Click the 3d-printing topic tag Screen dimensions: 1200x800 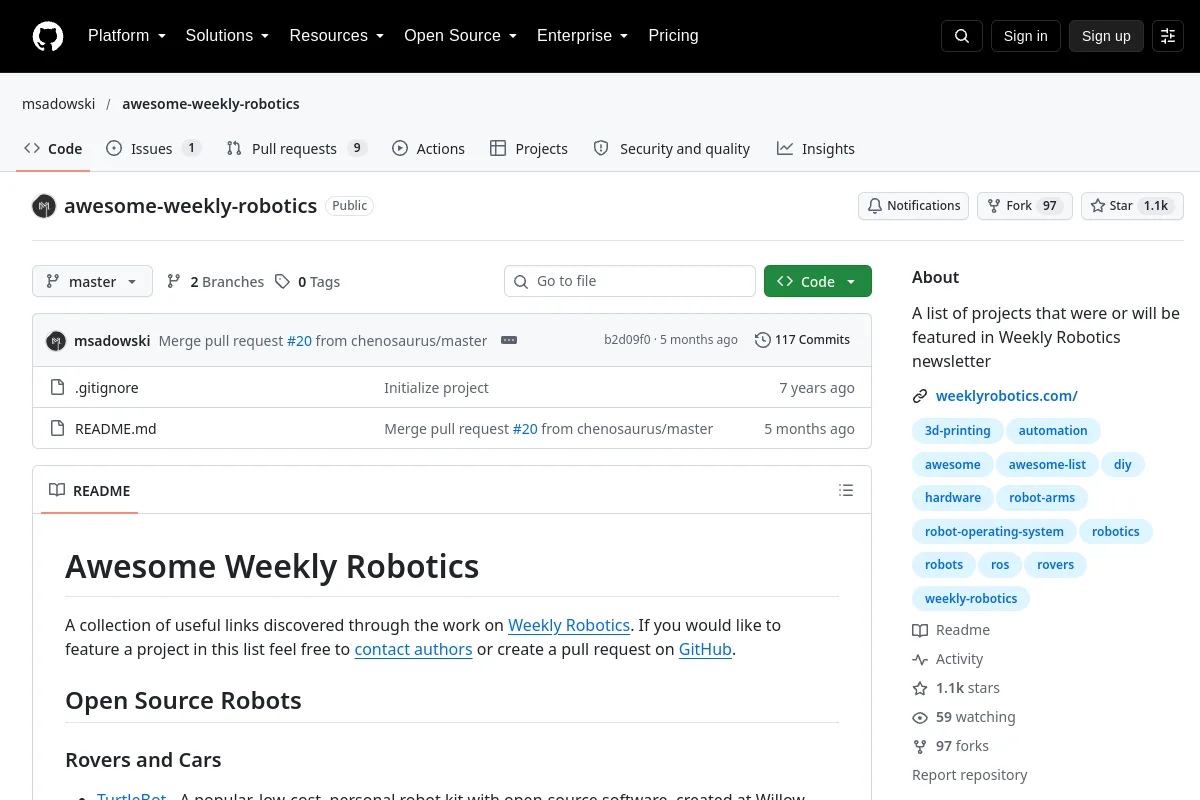957,431
